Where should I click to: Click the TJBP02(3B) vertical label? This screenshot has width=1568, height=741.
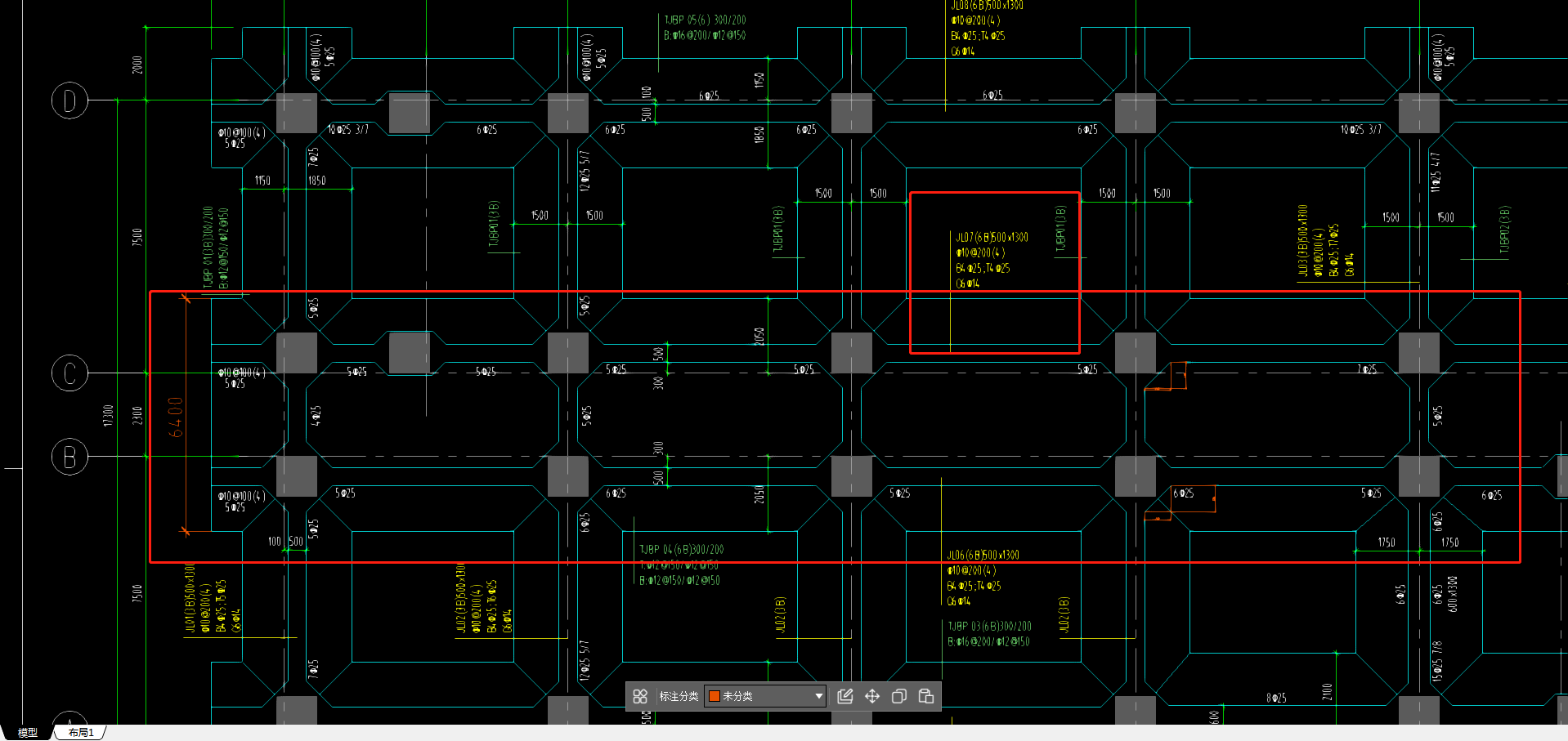1505,230
